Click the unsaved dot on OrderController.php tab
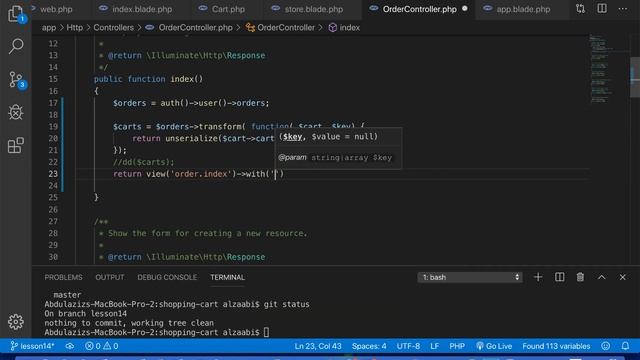 [464, 9]
